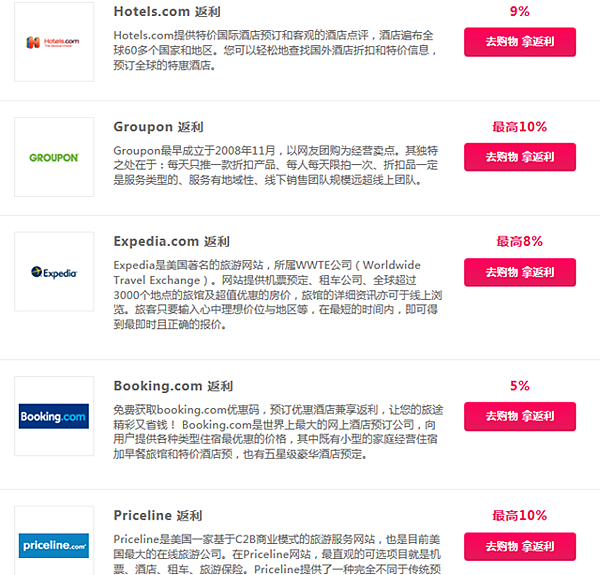
Task: Open the blue Booking.com logo
Action: [54, 416]
